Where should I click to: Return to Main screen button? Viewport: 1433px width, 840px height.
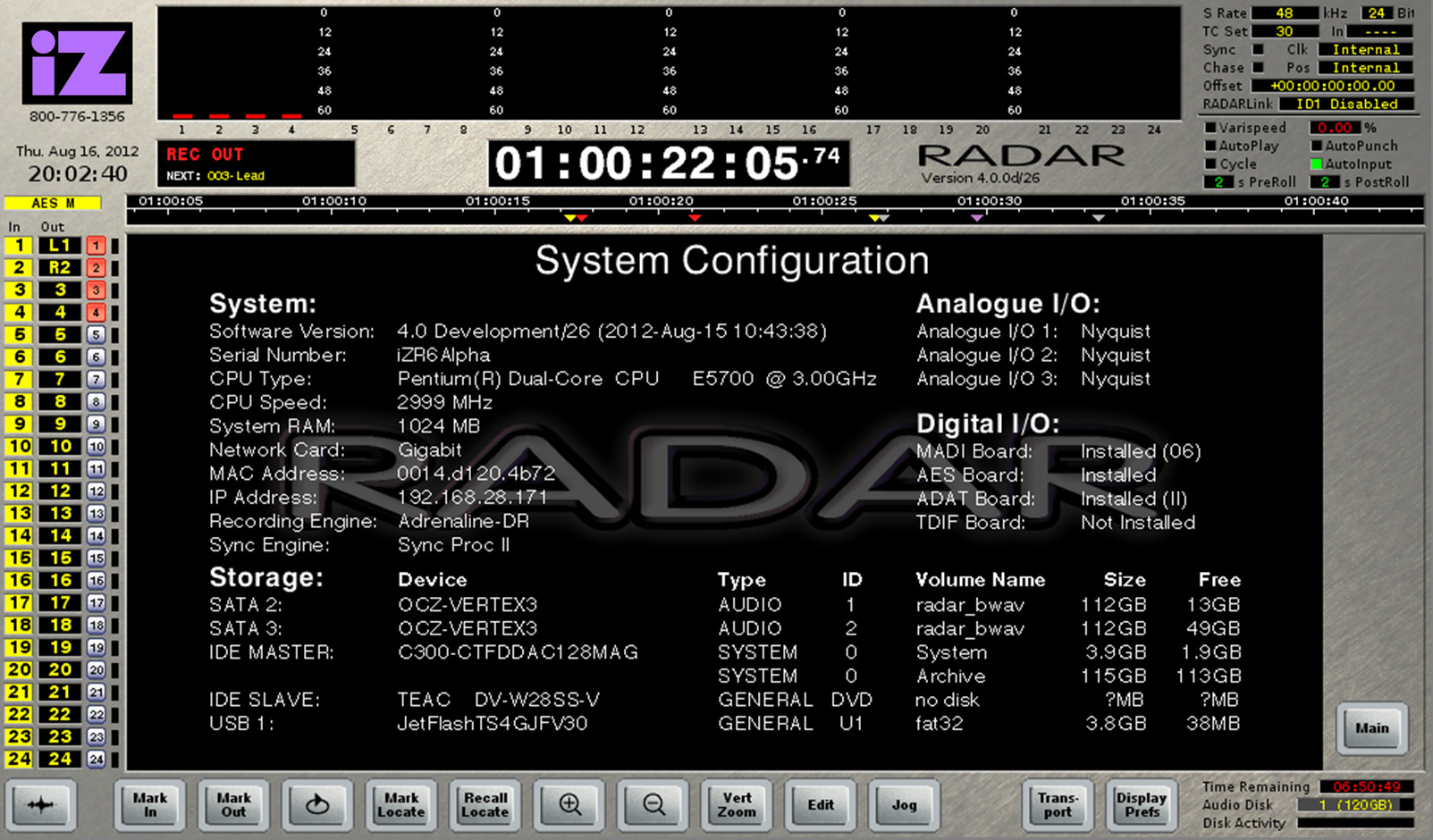[1372, 728]
